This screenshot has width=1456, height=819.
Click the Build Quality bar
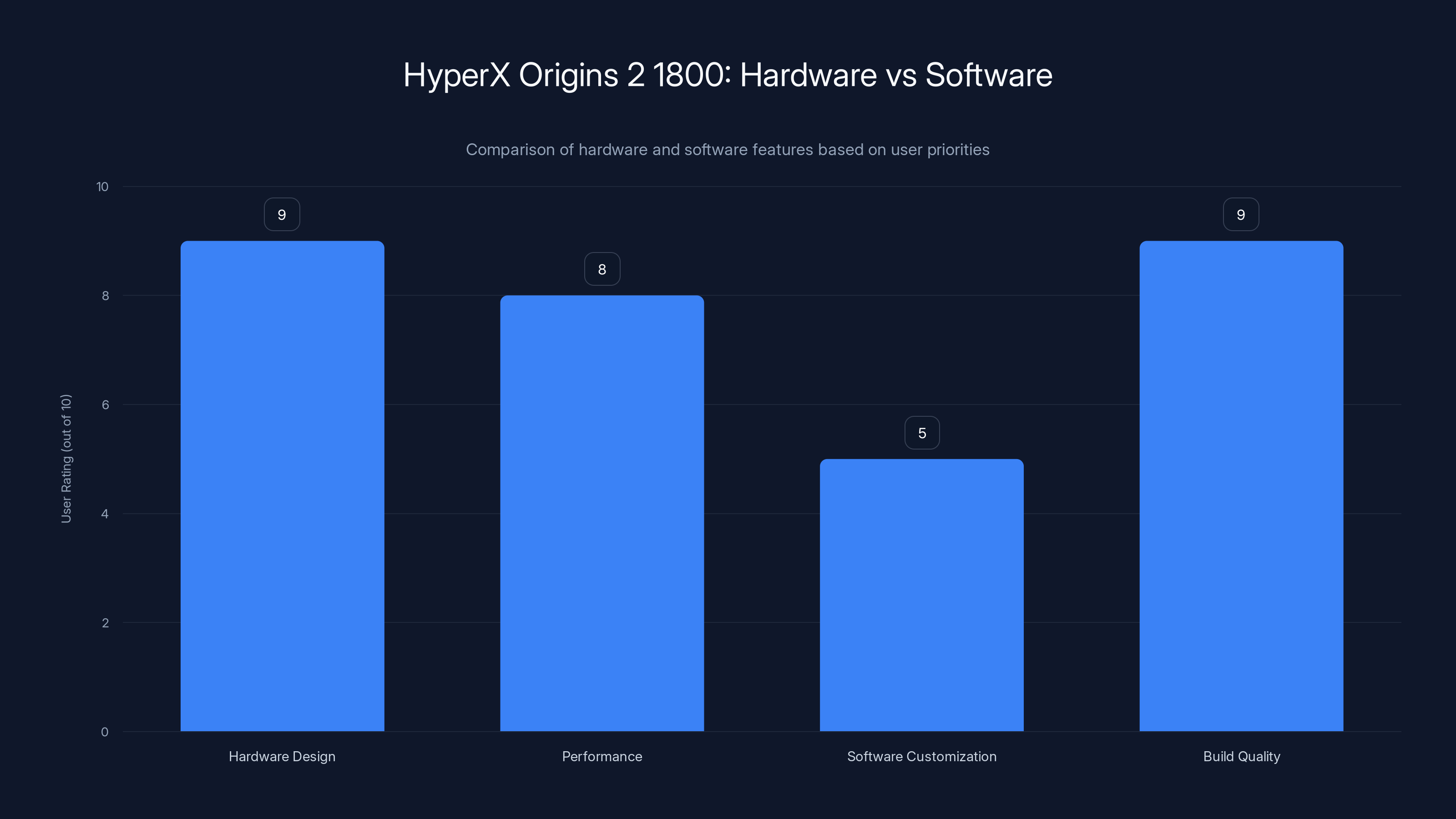pos(1241,486)
